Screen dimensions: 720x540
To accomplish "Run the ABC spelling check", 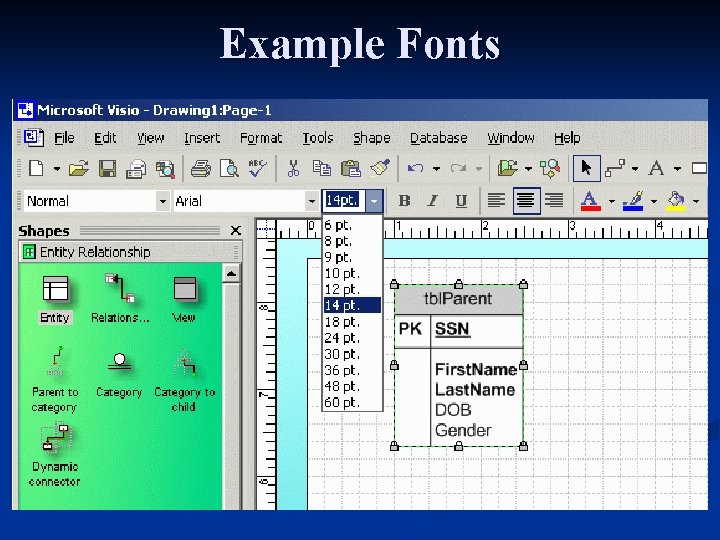I will [257, 168].
